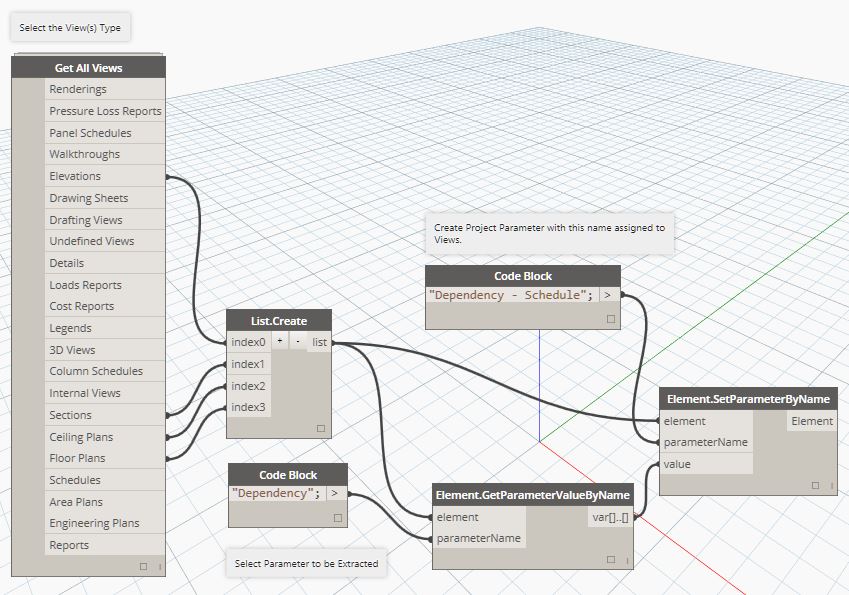Click the var[]..[] output port
The height and width of the screenshot is (595, 849).
610,517
